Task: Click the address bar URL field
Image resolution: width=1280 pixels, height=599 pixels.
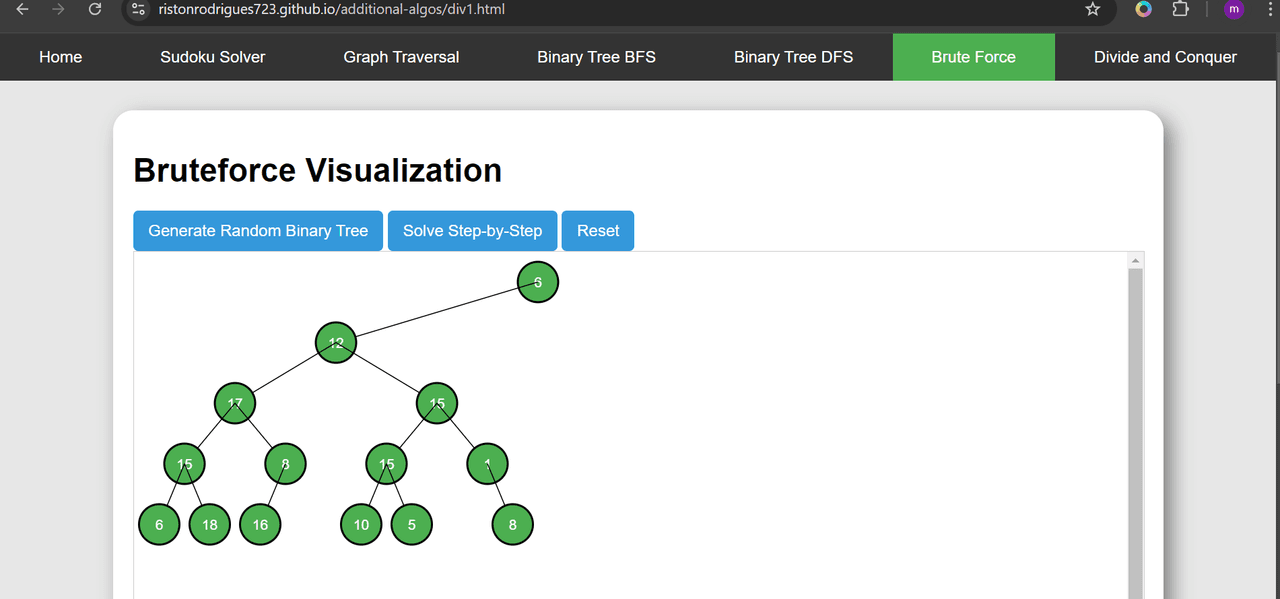Action: pos(600,9)
